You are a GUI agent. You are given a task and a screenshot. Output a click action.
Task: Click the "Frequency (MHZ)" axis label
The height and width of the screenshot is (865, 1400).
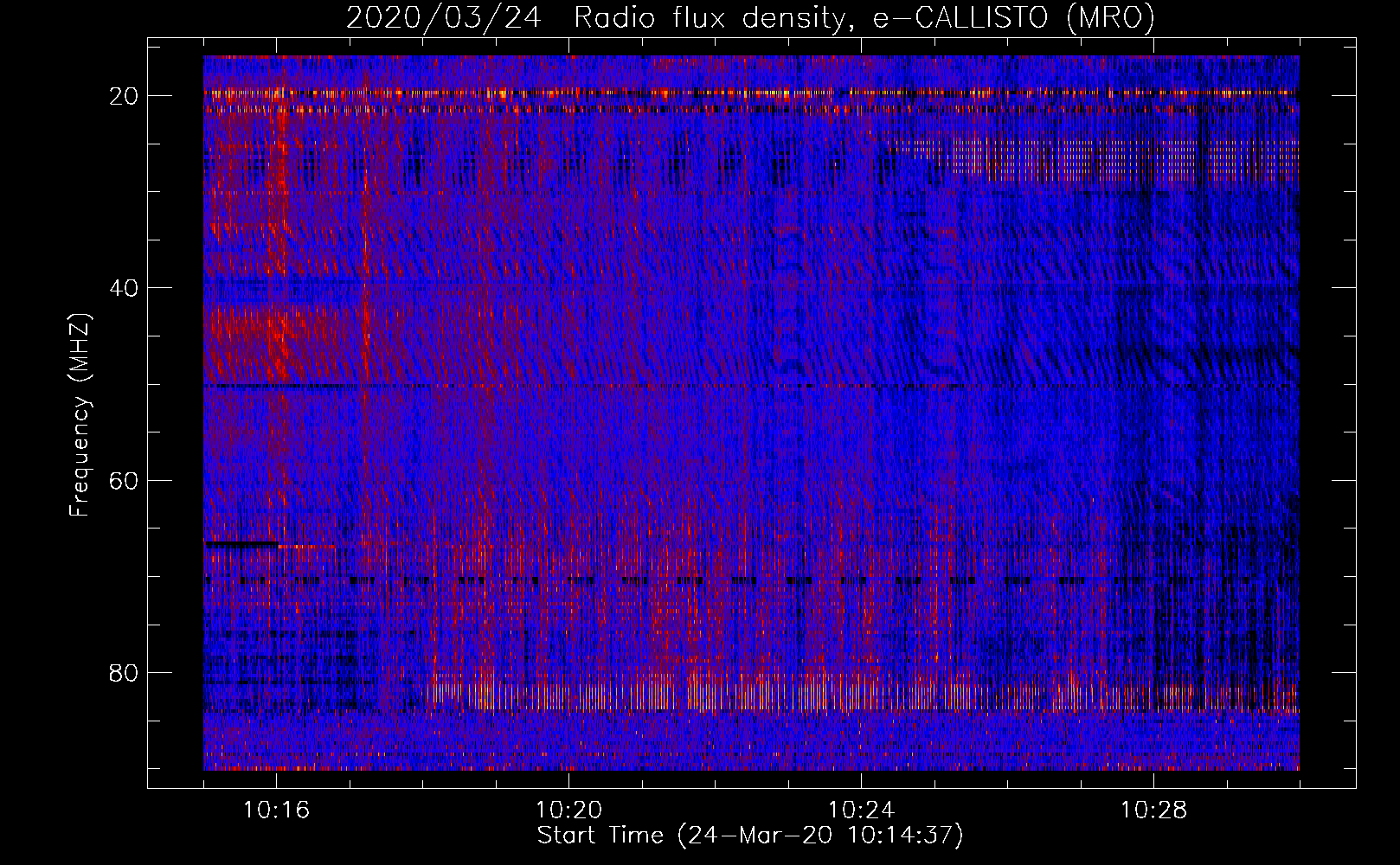(79, 415)
